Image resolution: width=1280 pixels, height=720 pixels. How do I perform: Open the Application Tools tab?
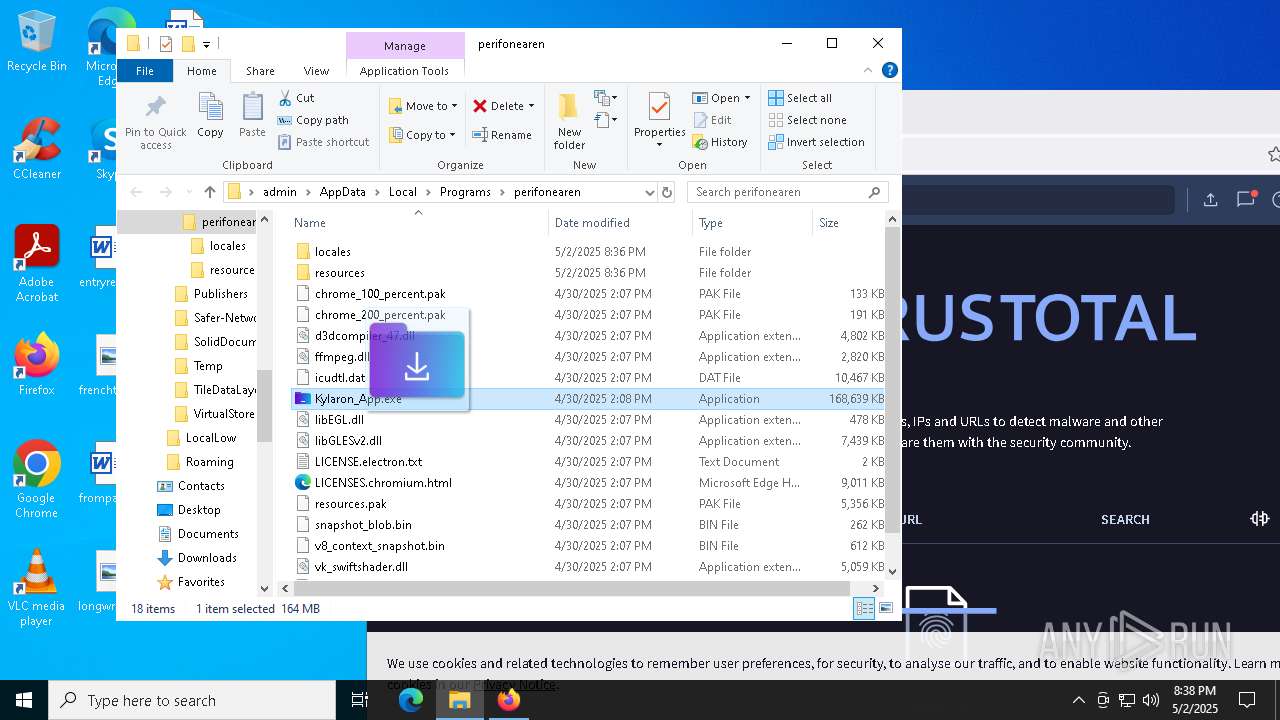tap(404, 71)
